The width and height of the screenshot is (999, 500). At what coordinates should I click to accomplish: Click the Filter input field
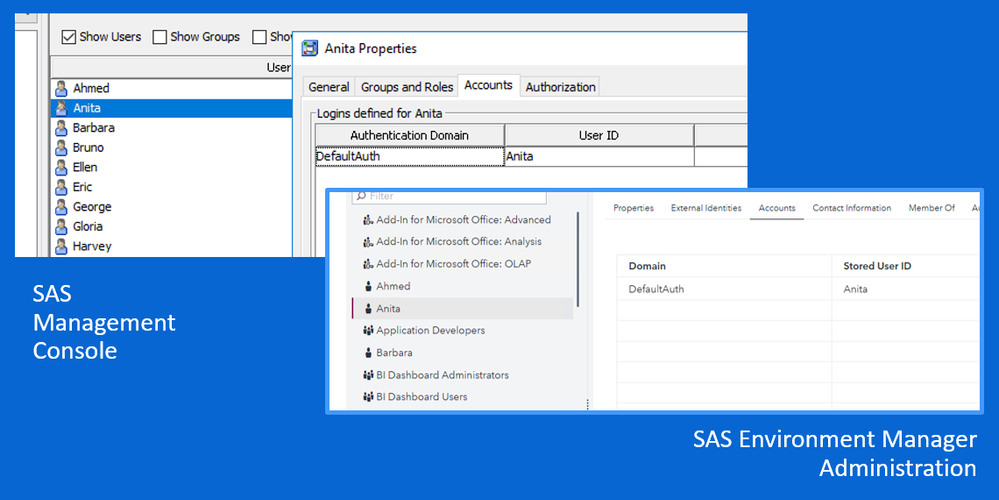coord(449,196)
